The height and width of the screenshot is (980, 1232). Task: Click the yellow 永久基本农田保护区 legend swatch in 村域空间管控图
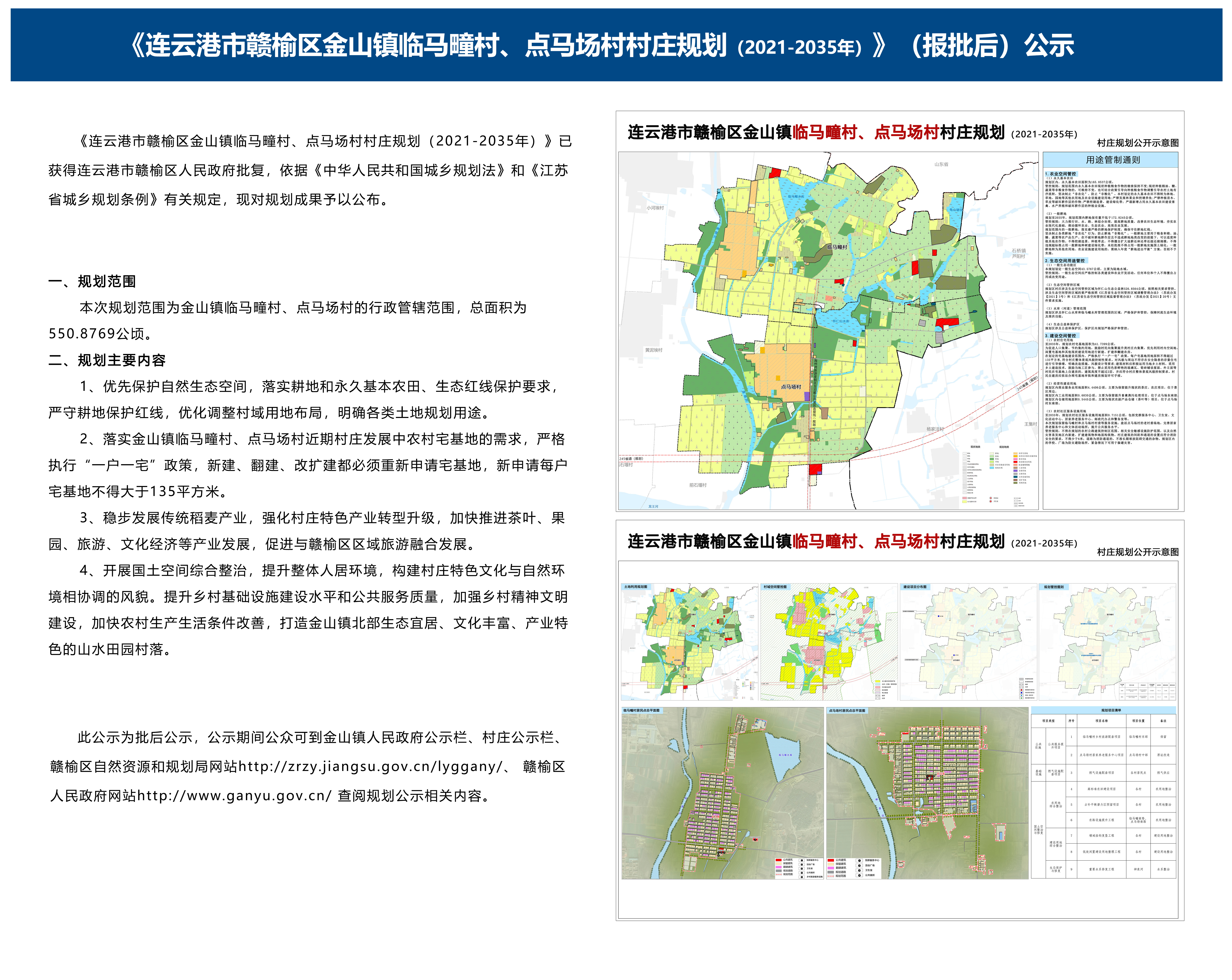[878, 681]
